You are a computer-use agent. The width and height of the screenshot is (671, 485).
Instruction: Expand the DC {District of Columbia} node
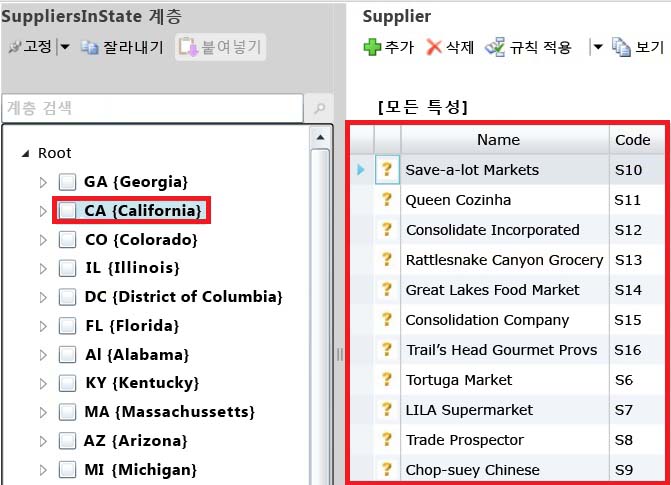click(x=43, y=297)
